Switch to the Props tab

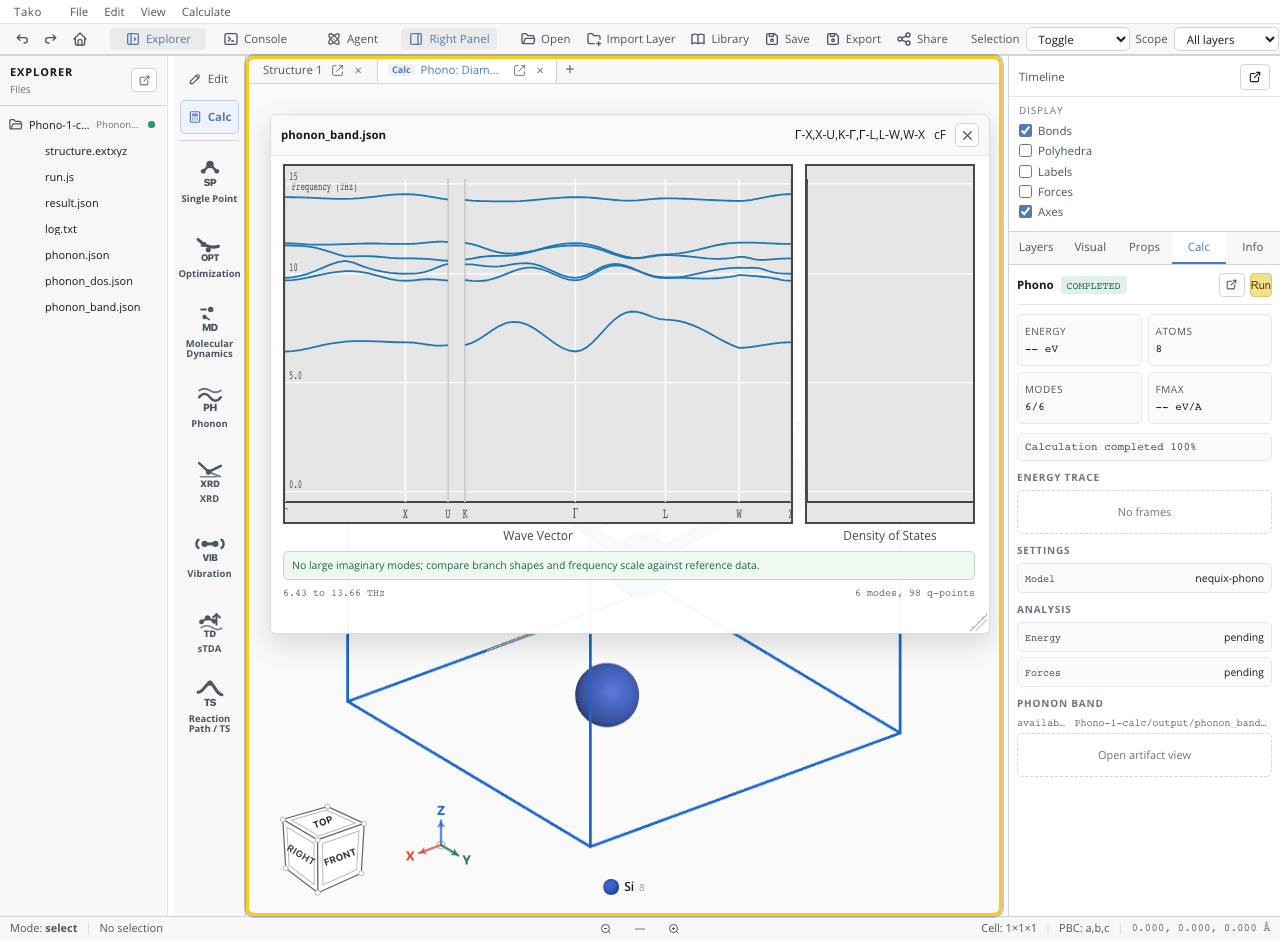pyautogui.click(x=1144, y=247)
